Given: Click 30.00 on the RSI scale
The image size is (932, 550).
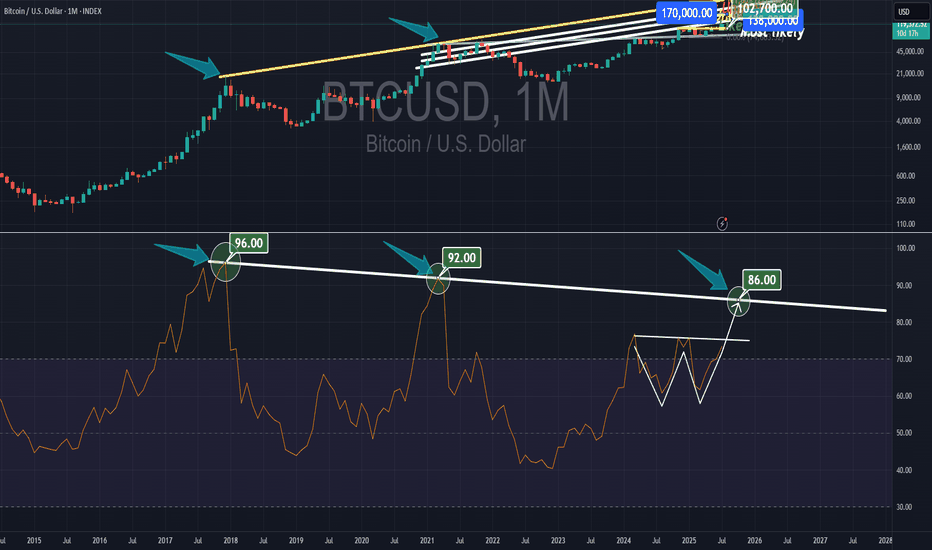Looking at the screenshot, I should point(905,507).
